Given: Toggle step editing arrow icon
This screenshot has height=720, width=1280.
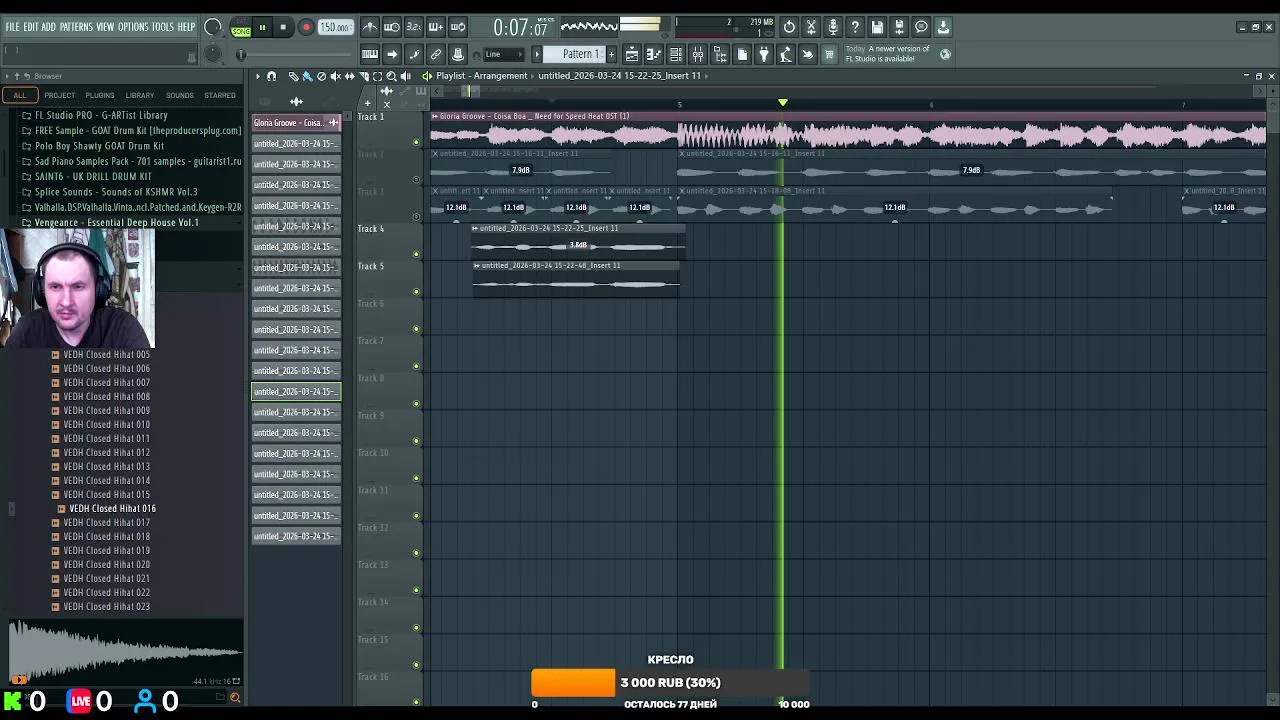Looking at the screenshot, I should coord(392,54).
